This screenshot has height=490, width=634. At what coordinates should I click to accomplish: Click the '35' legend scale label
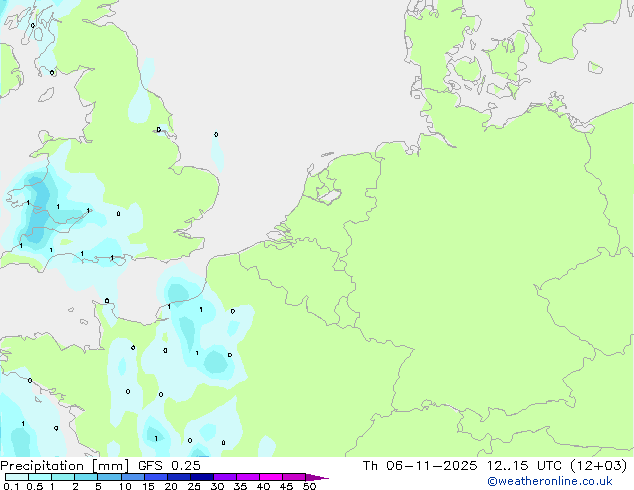coord(240,486)
